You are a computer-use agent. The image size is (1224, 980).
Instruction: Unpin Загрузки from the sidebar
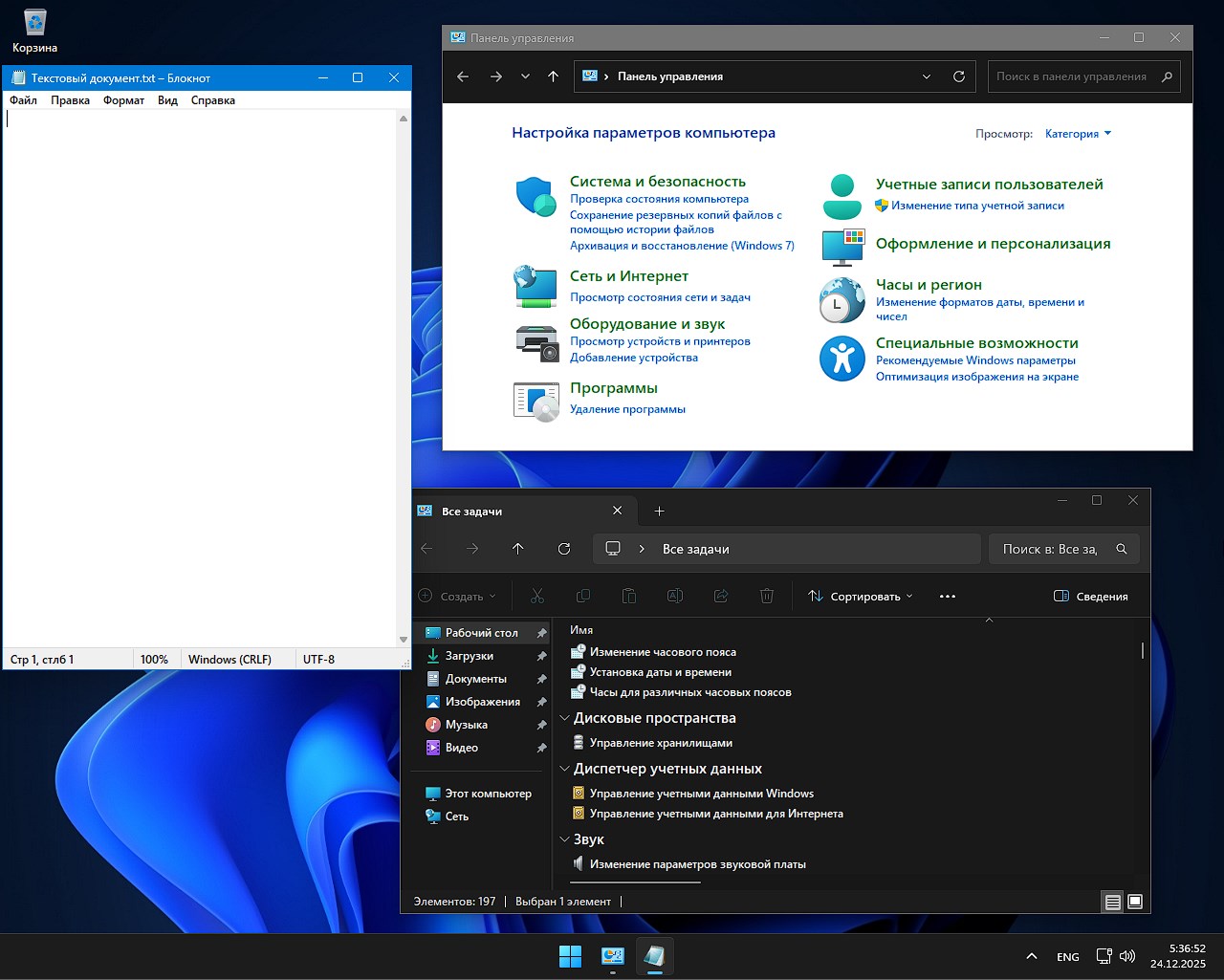tap(542, 656)
